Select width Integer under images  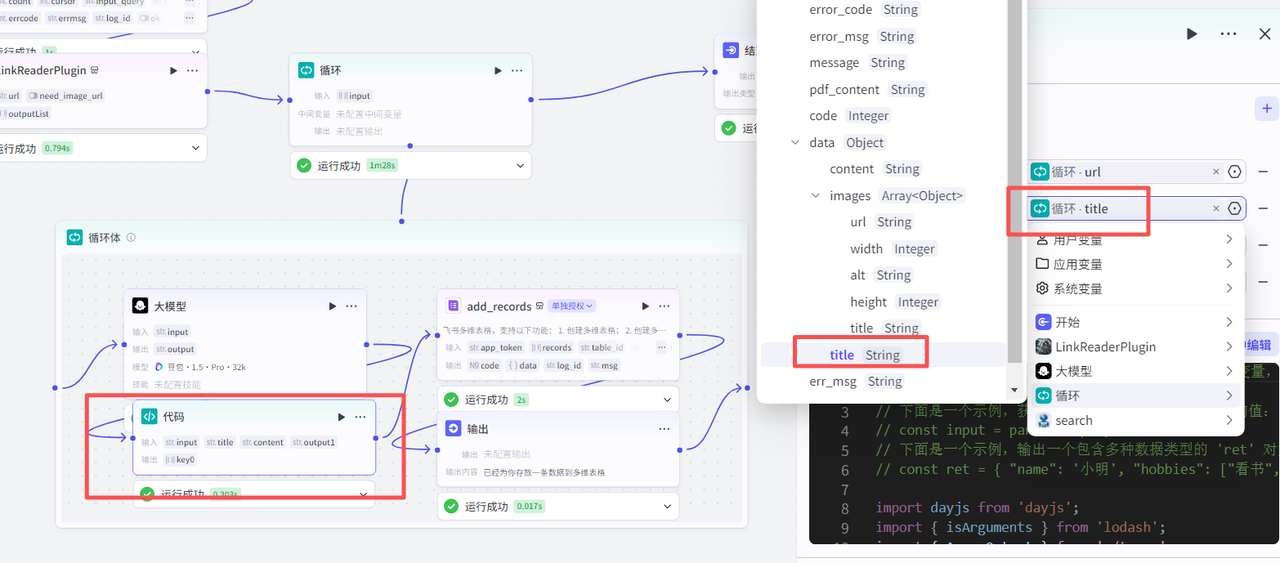pyautogui.click(x=892, y=249)
